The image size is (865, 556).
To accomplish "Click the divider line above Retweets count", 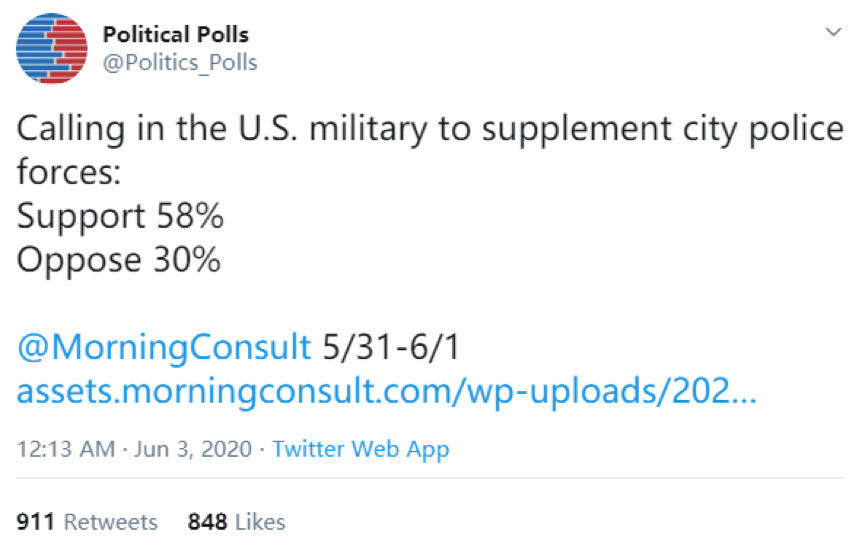I will pos(432,485).
